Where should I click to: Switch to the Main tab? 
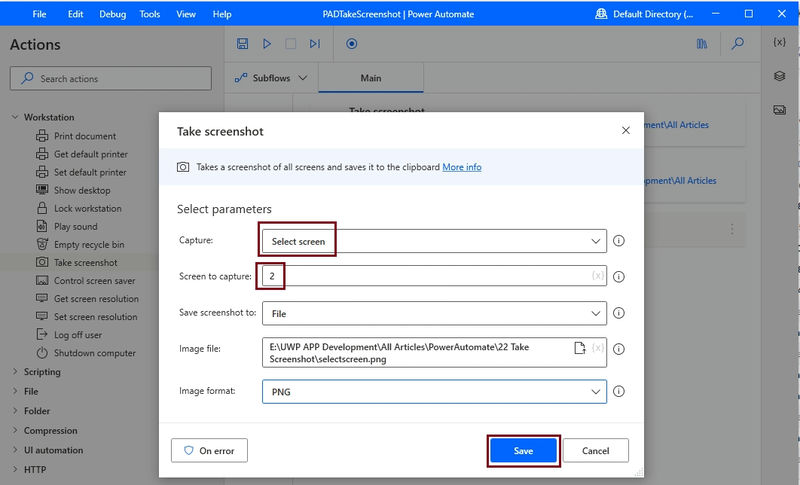(x=371, y=77)
